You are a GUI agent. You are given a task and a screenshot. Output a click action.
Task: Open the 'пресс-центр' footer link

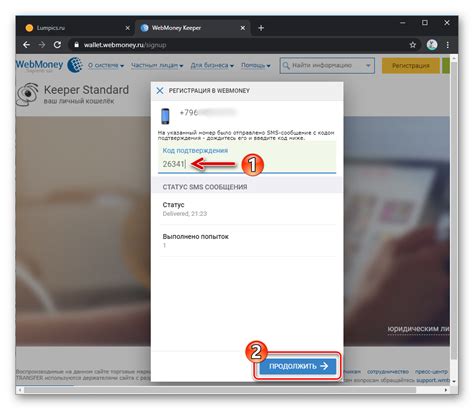(x=431, y=371)
